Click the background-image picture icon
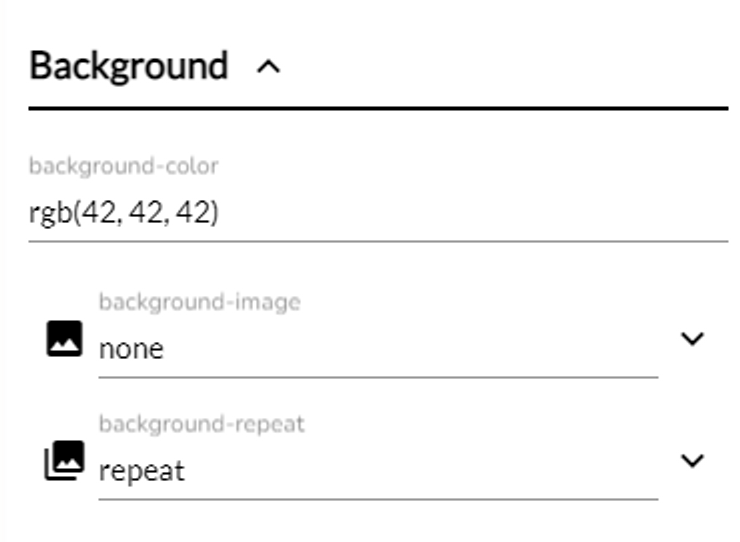740x542 pixels. [x=64, y=339]
